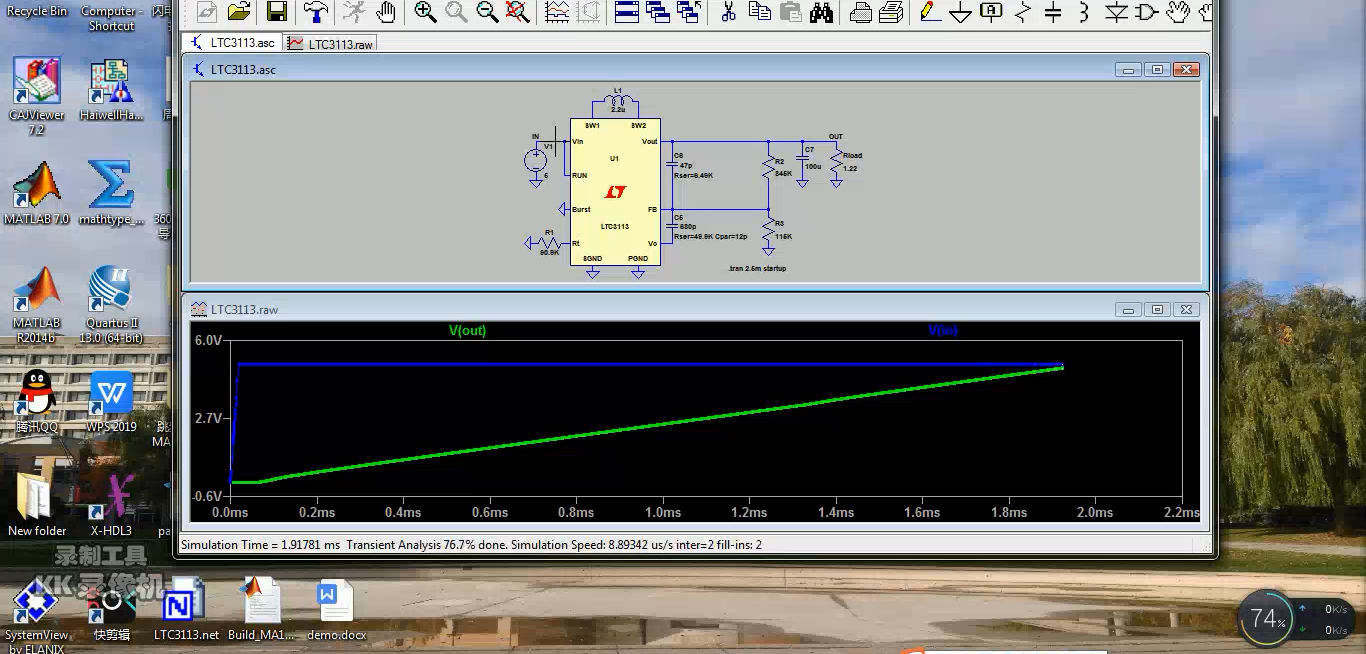Image resolution: width=1366 pixels, height=654 pixels.
Task: Cut with the scissors icon
Action: 728,12
